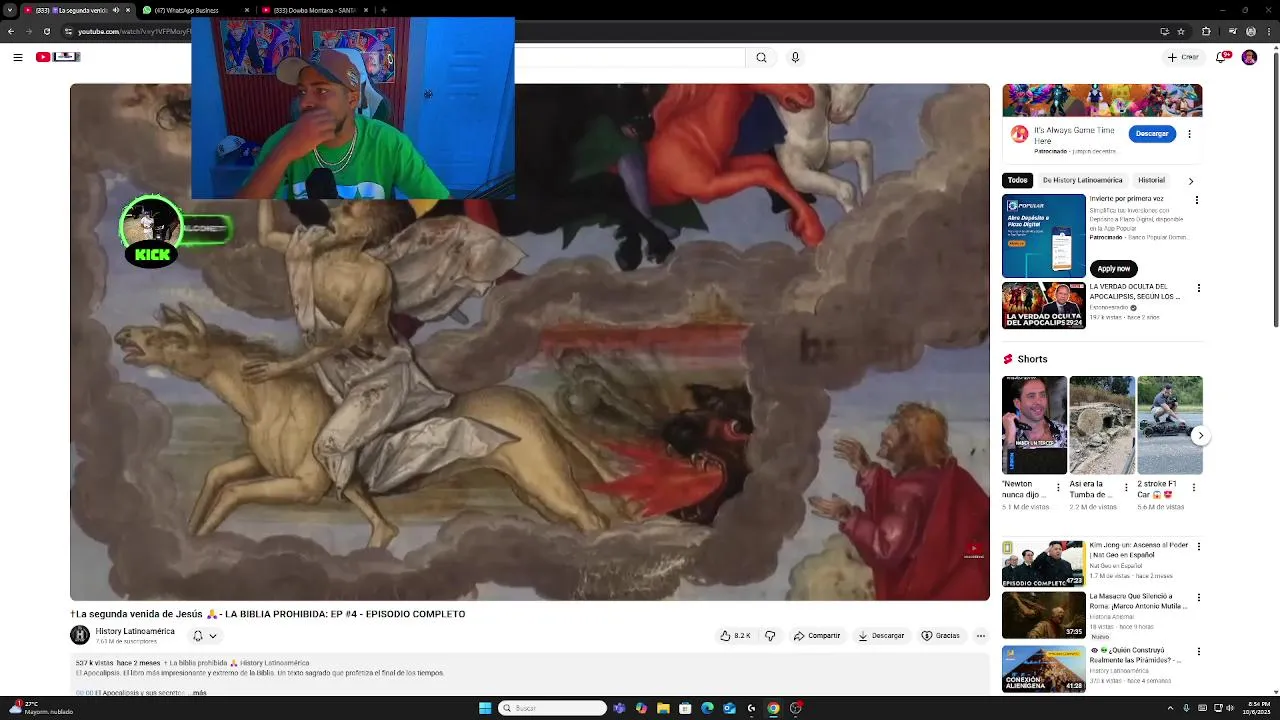
Task: Select the Todos filter chip
Action: pos(1017,180)
